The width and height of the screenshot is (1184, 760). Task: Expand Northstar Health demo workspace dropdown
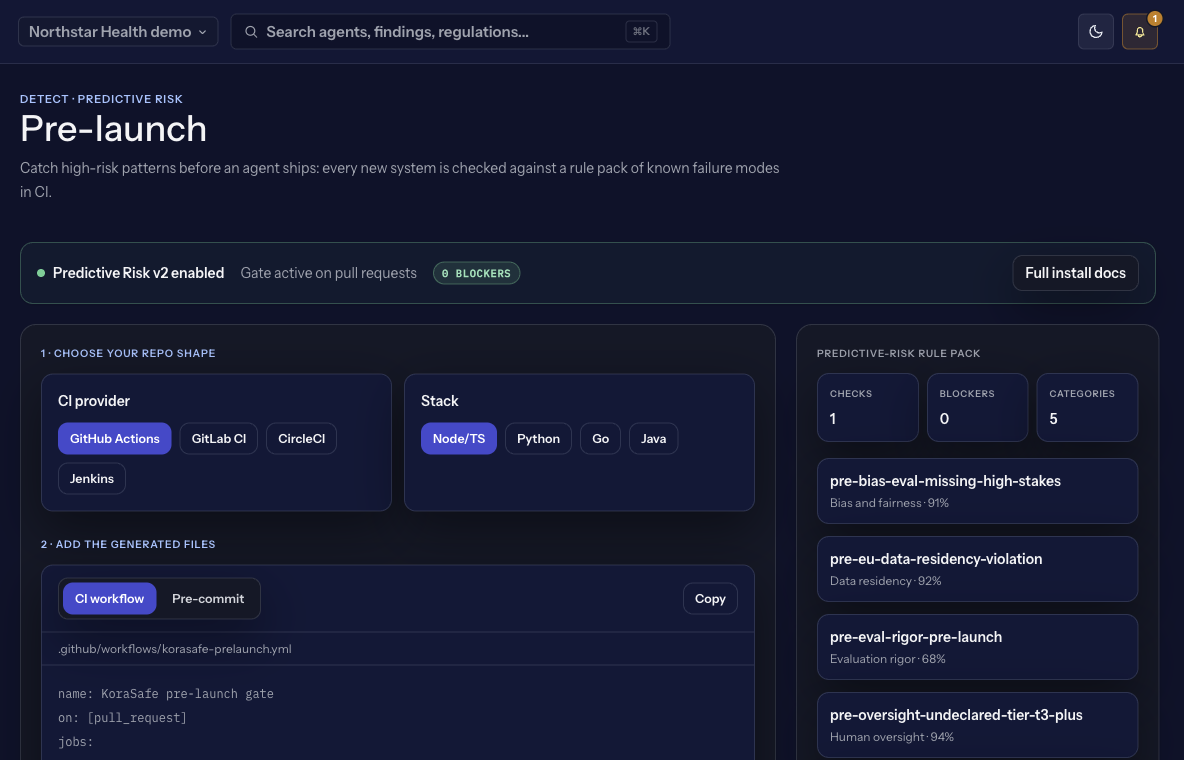click(118, 32)
